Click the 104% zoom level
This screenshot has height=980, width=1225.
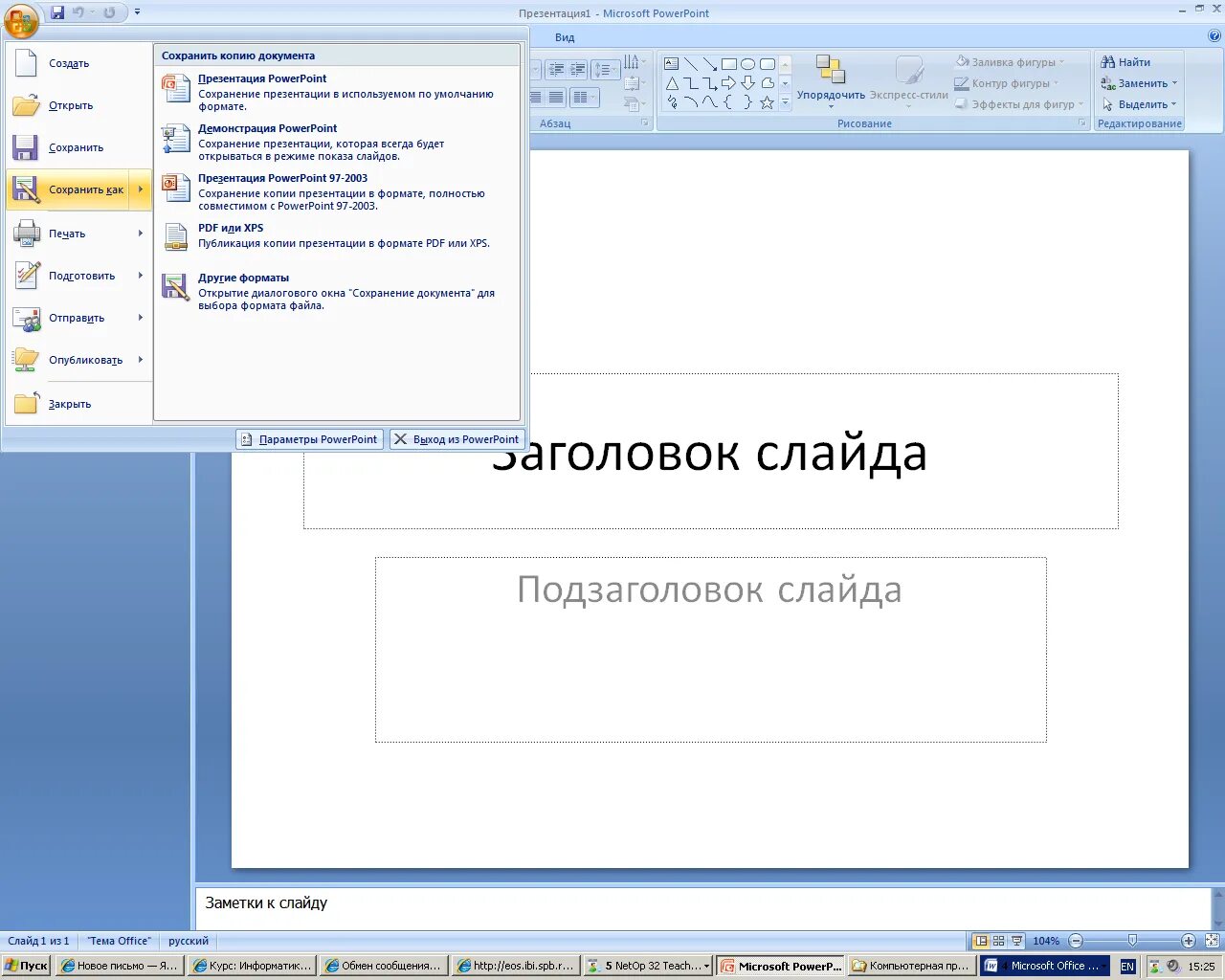[1045, 941]
